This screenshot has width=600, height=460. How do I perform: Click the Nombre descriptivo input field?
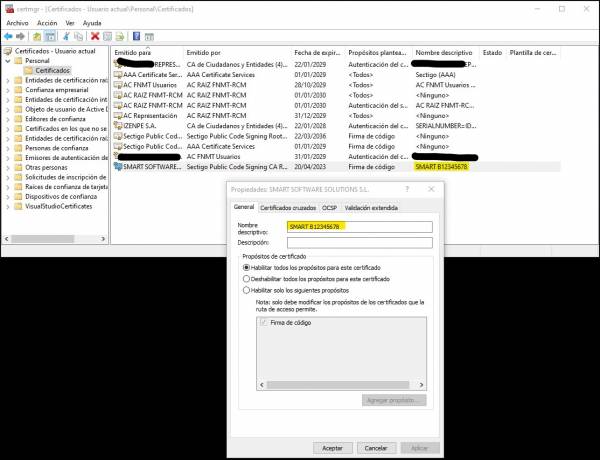360,227
